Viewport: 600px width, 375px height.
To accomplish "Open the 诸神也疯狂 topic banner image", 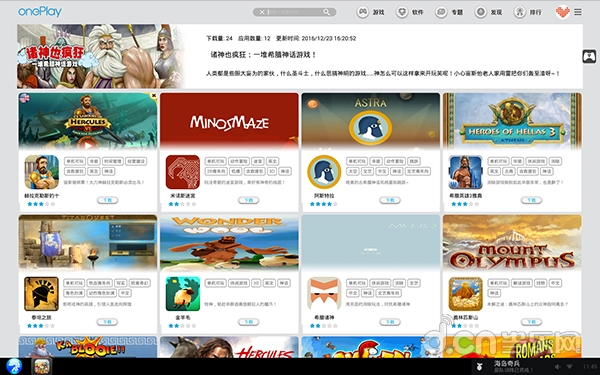I will click(x=101, y=56).
